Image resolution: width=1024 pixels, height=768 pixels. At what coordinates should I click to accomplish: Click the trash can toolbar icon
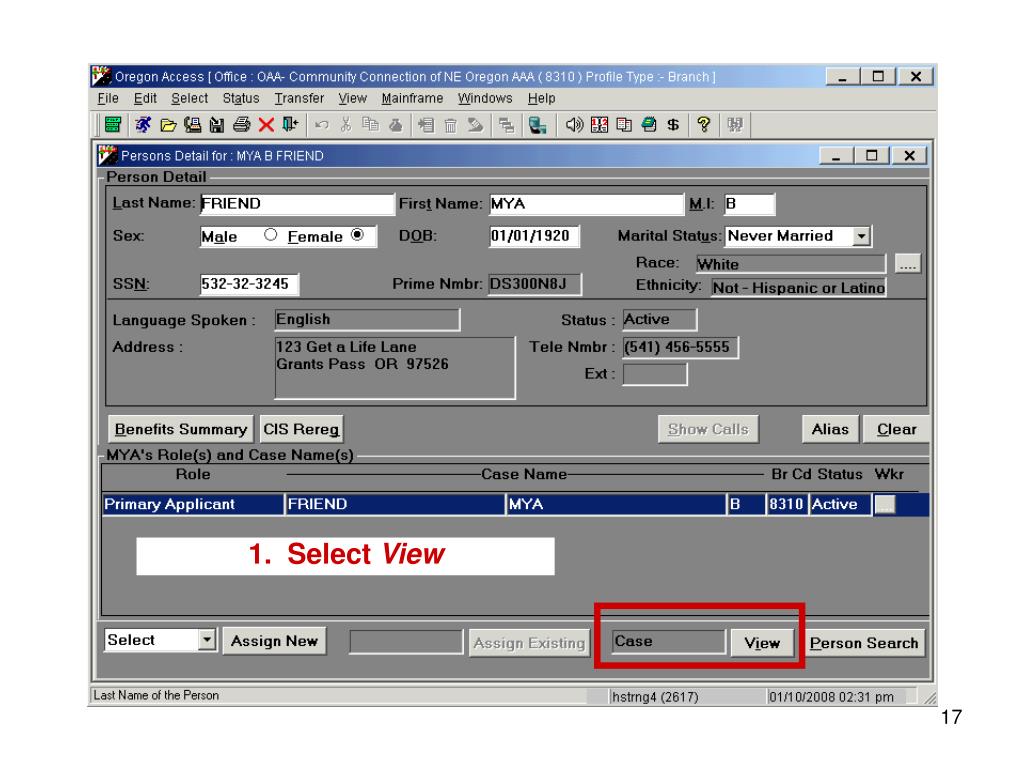[451, 124]
